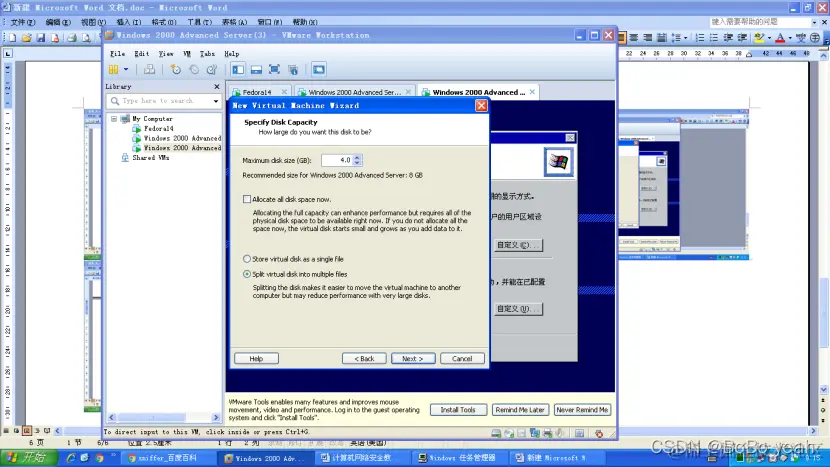The image size is (830, 467).
Task: Toggle the library sidebar view icon
Action: 238,69
